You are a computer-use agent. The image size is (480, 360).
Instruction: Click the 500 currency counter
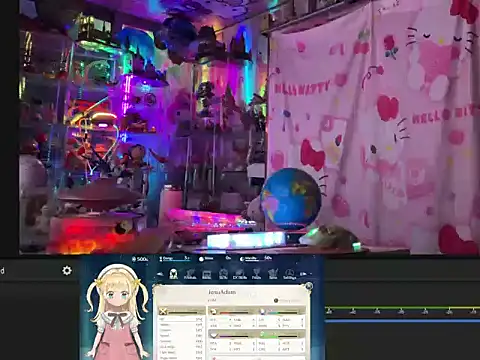[140, 259]
